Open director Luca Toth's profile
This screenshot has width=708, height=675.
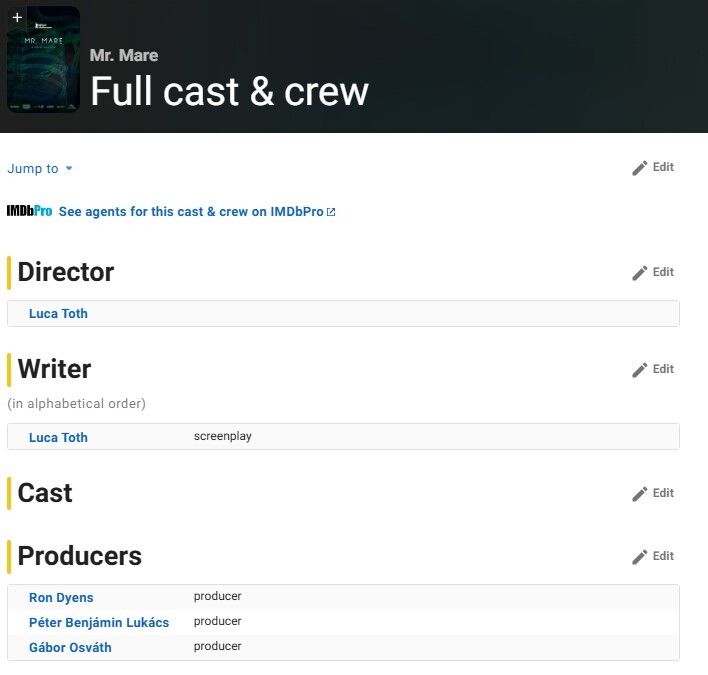point(58,314)
